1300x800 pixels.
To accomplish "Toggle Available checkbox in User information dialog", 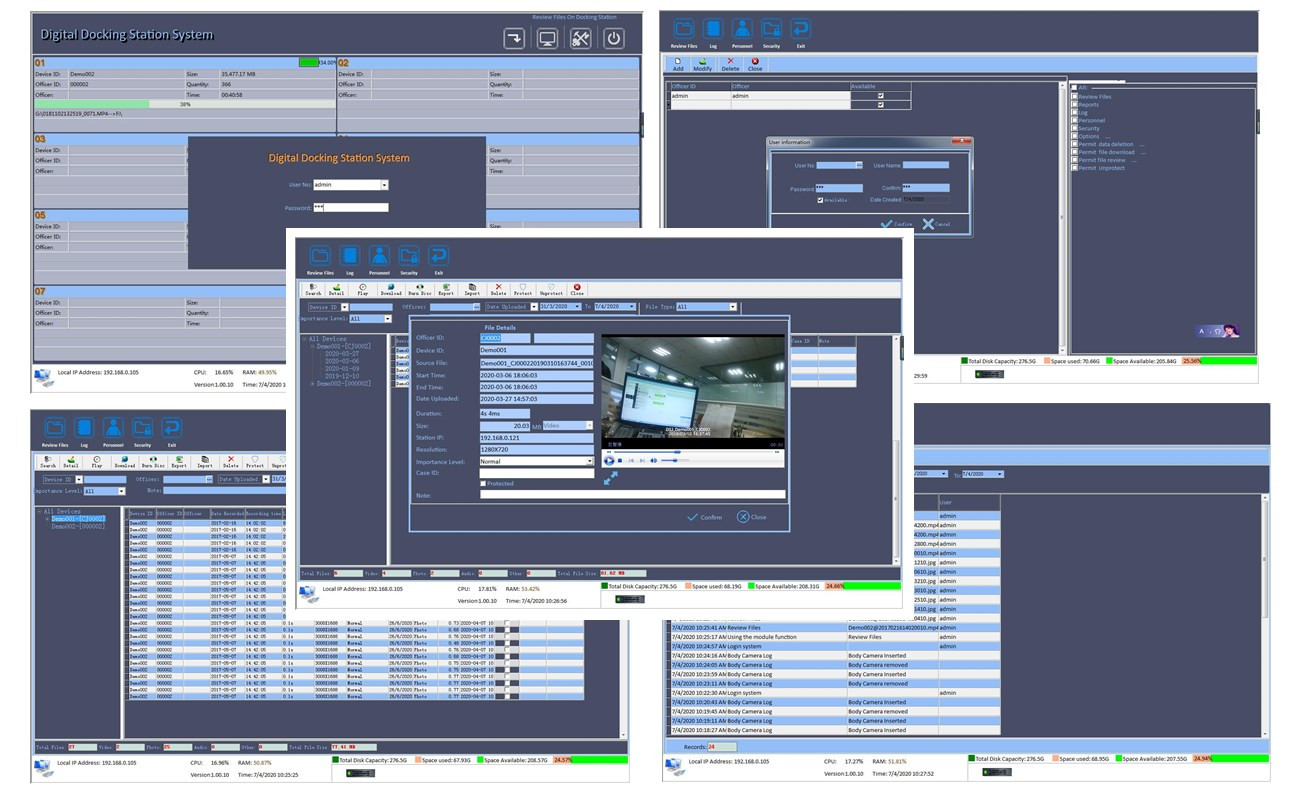I will (820, 200).
